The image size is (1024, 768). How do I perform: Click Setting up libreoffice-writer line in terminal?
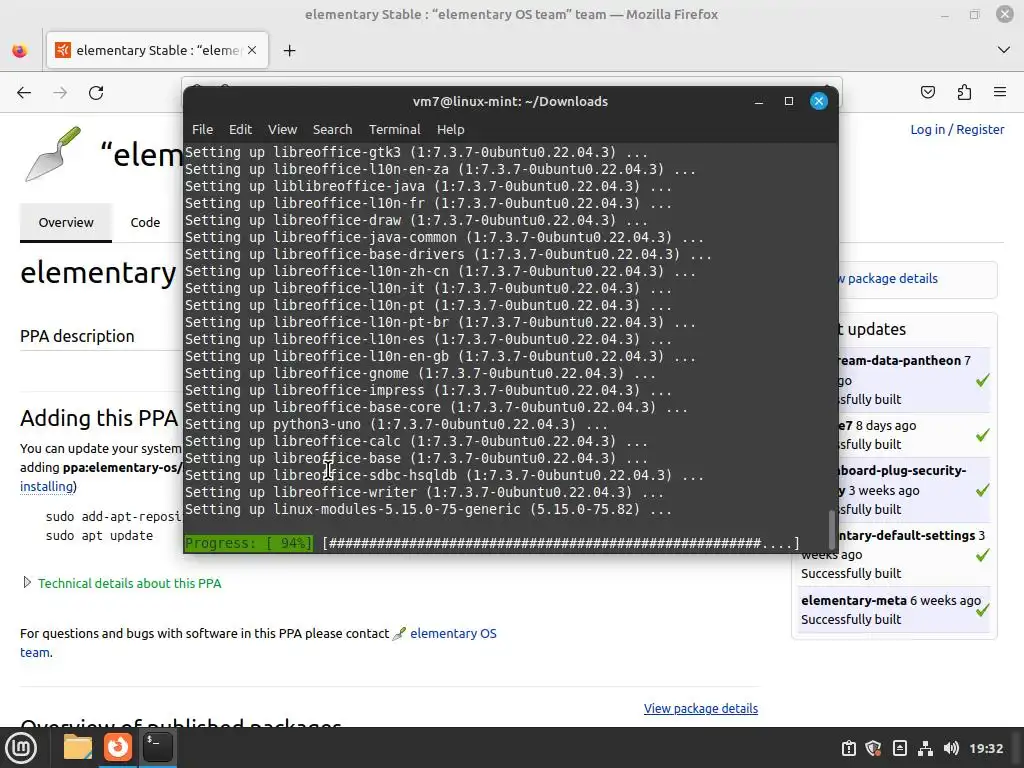pos(424,492)
